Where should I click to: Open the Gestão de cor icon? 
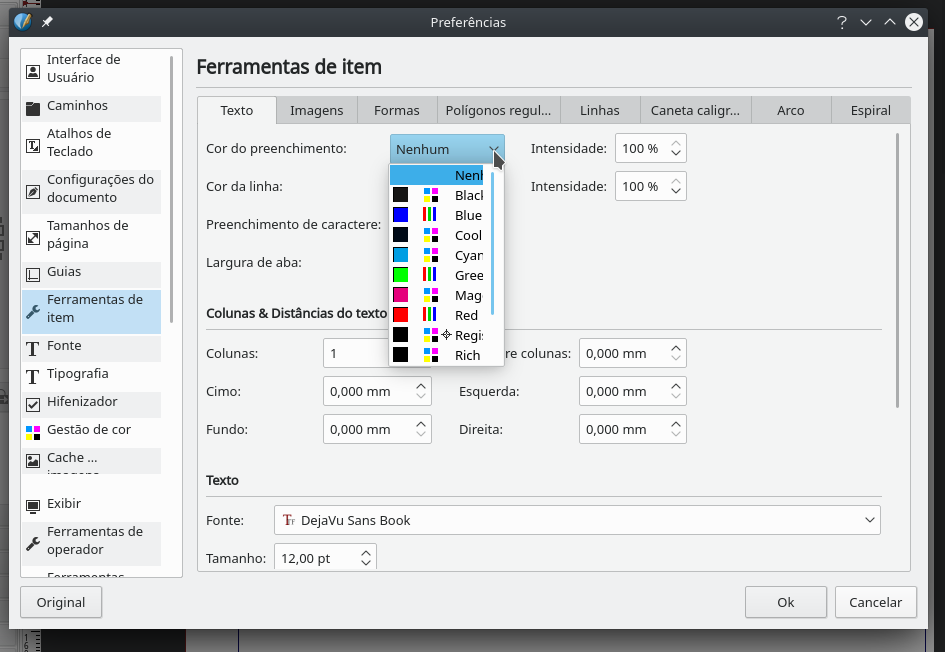coord(33,431)
